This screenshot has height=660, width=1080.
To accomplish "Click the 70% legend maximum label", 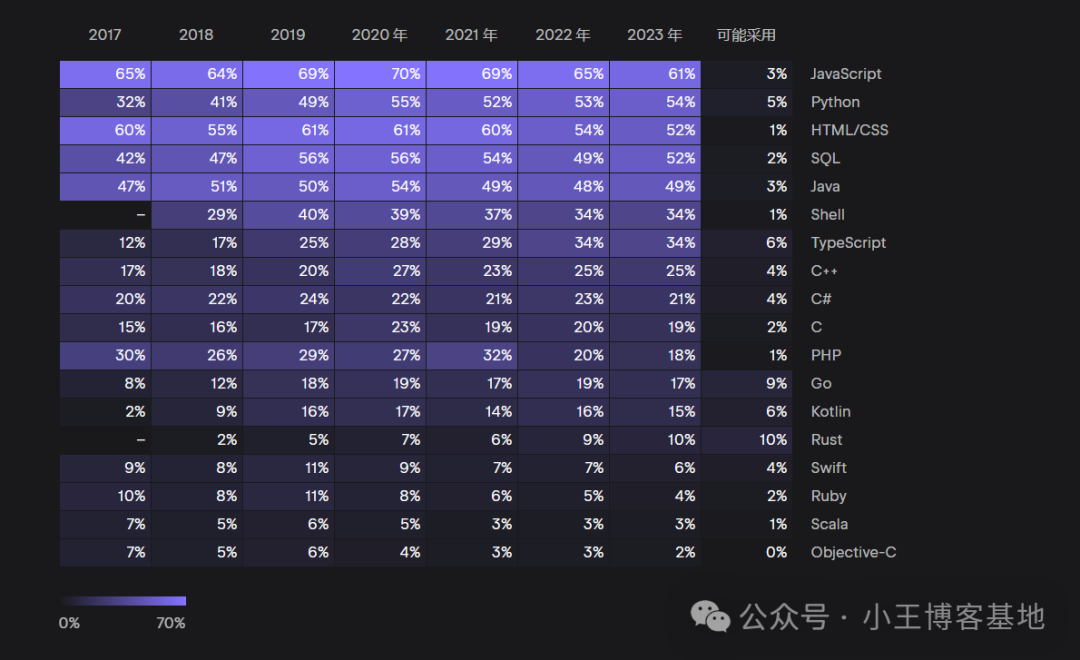I will [x=170, y=623].
